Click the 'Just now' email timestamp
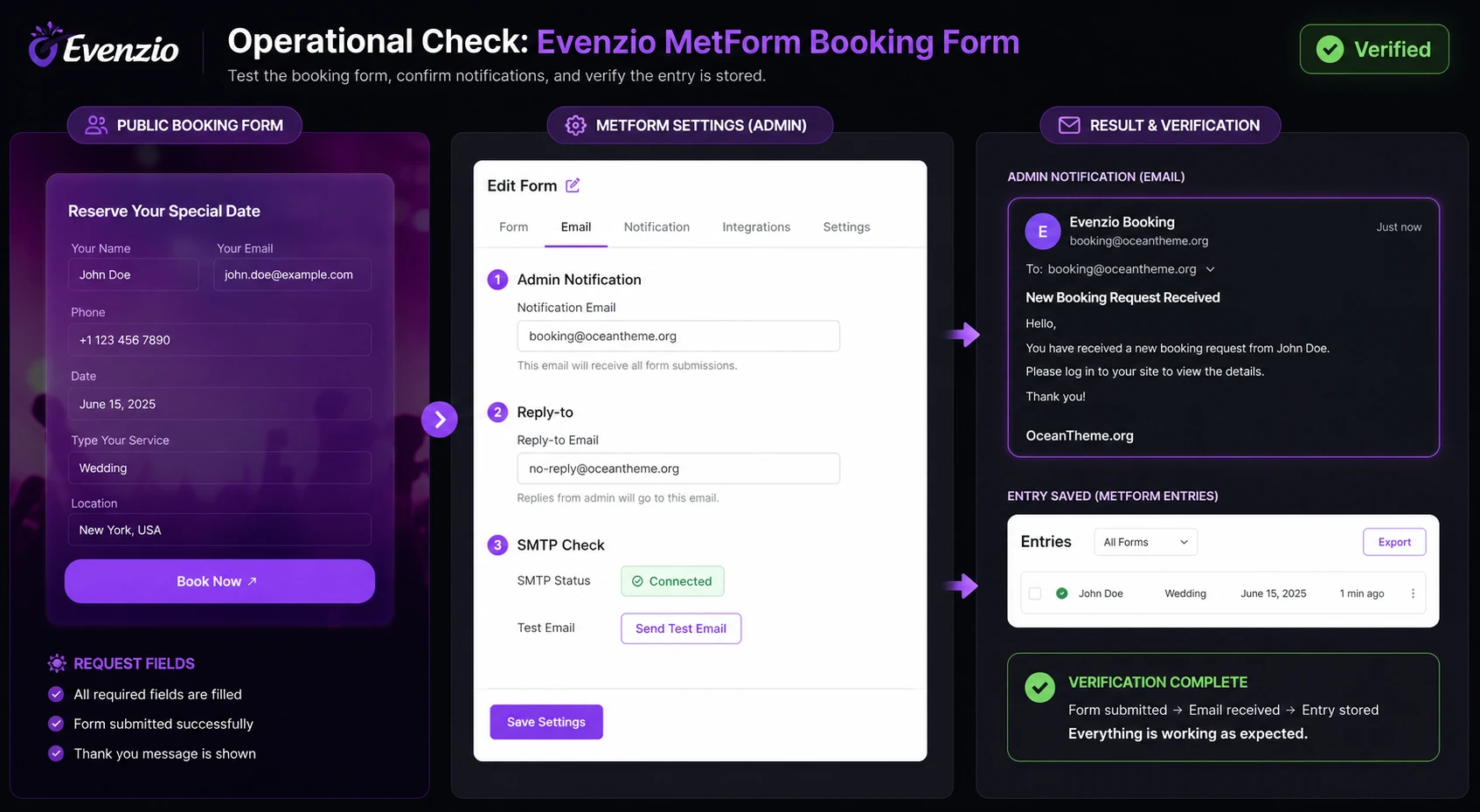Screen dimensions: 1480x812 [x=1399, y=227]
